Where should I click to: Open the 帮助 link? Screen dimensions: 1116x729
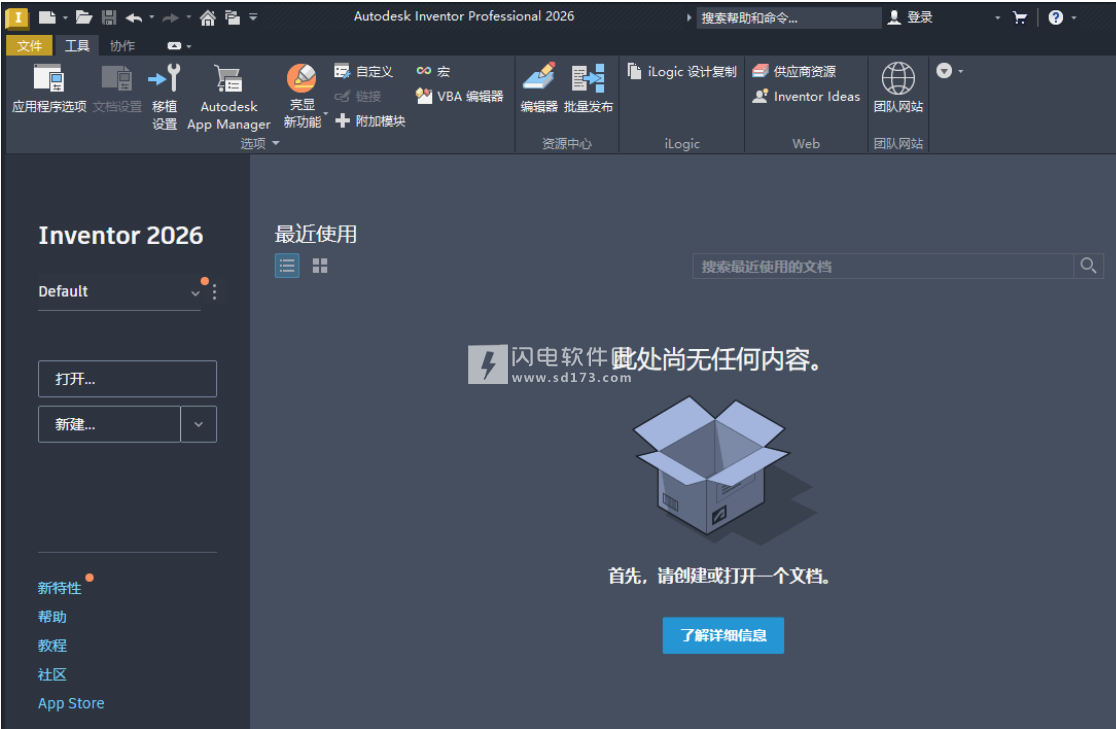click(x=52, y=617)
